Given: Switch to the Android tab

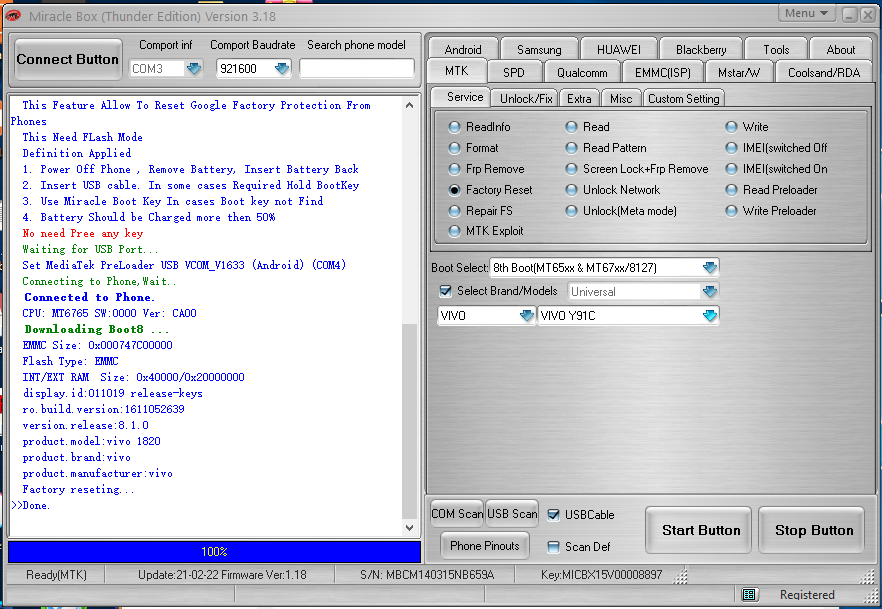Looking at the screenshot, I should [463, 49].
